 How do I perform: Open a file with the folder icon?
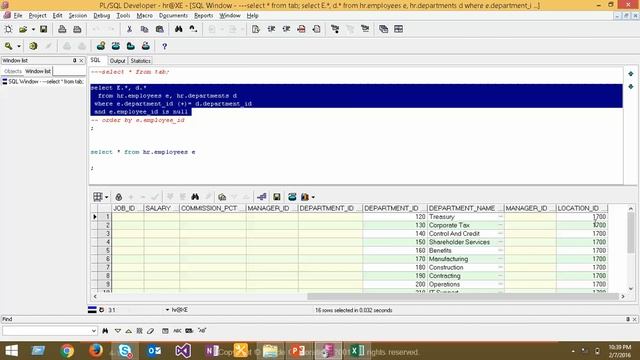(x=23, y=29)
